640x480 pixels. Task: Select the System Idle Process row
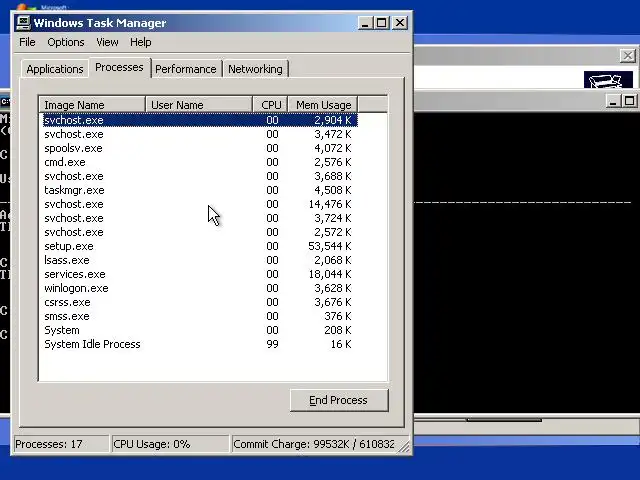(200, 344)
